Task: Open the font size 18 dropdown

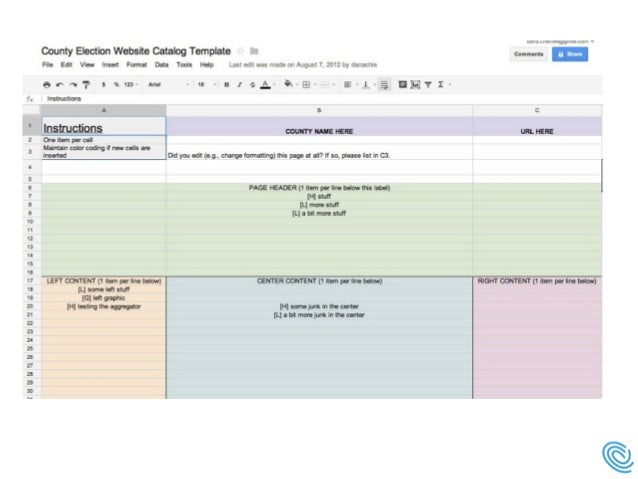Action: 207,85
